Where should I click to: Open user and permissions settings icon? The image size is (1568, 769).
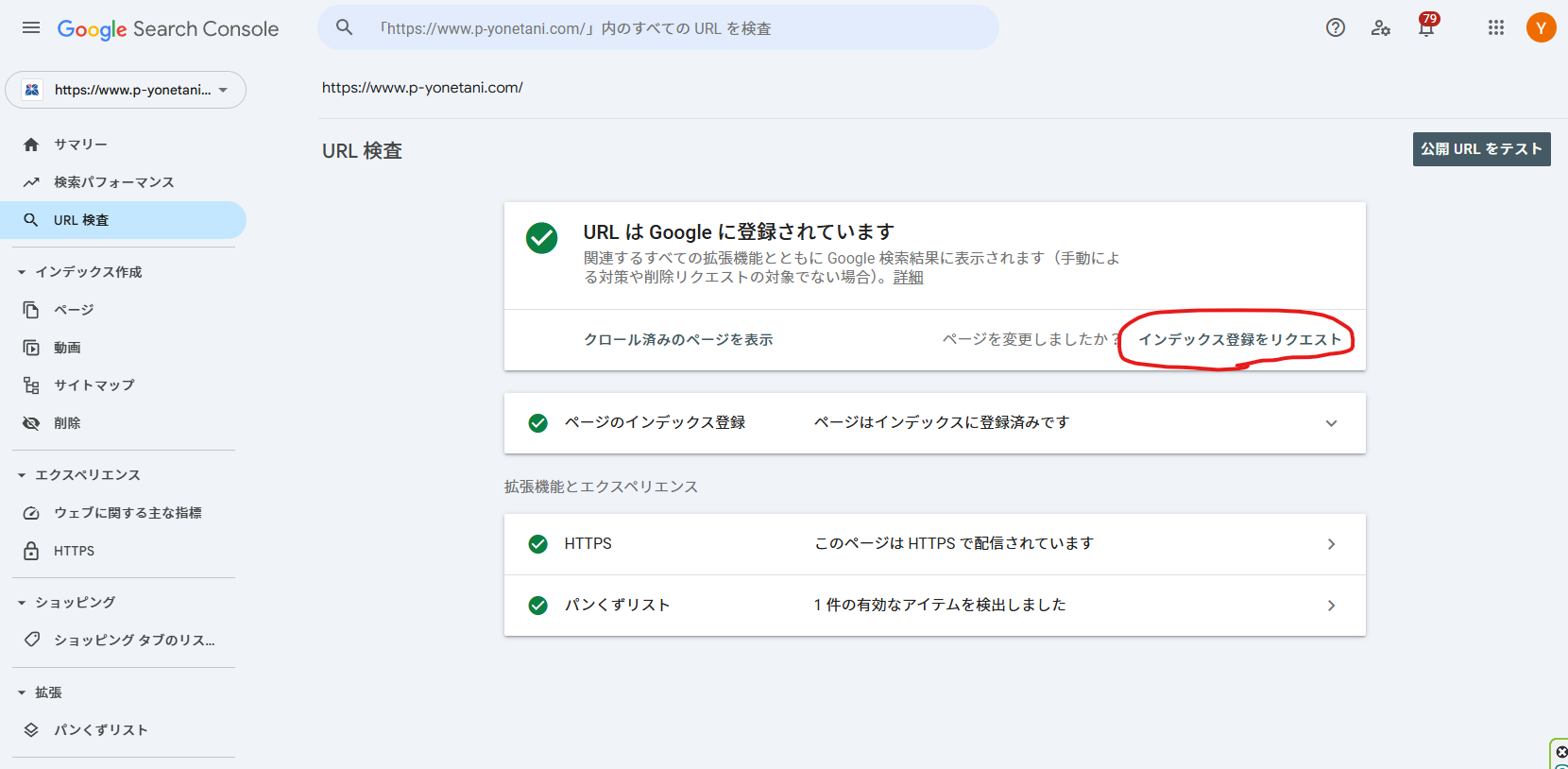(1380, 28)
